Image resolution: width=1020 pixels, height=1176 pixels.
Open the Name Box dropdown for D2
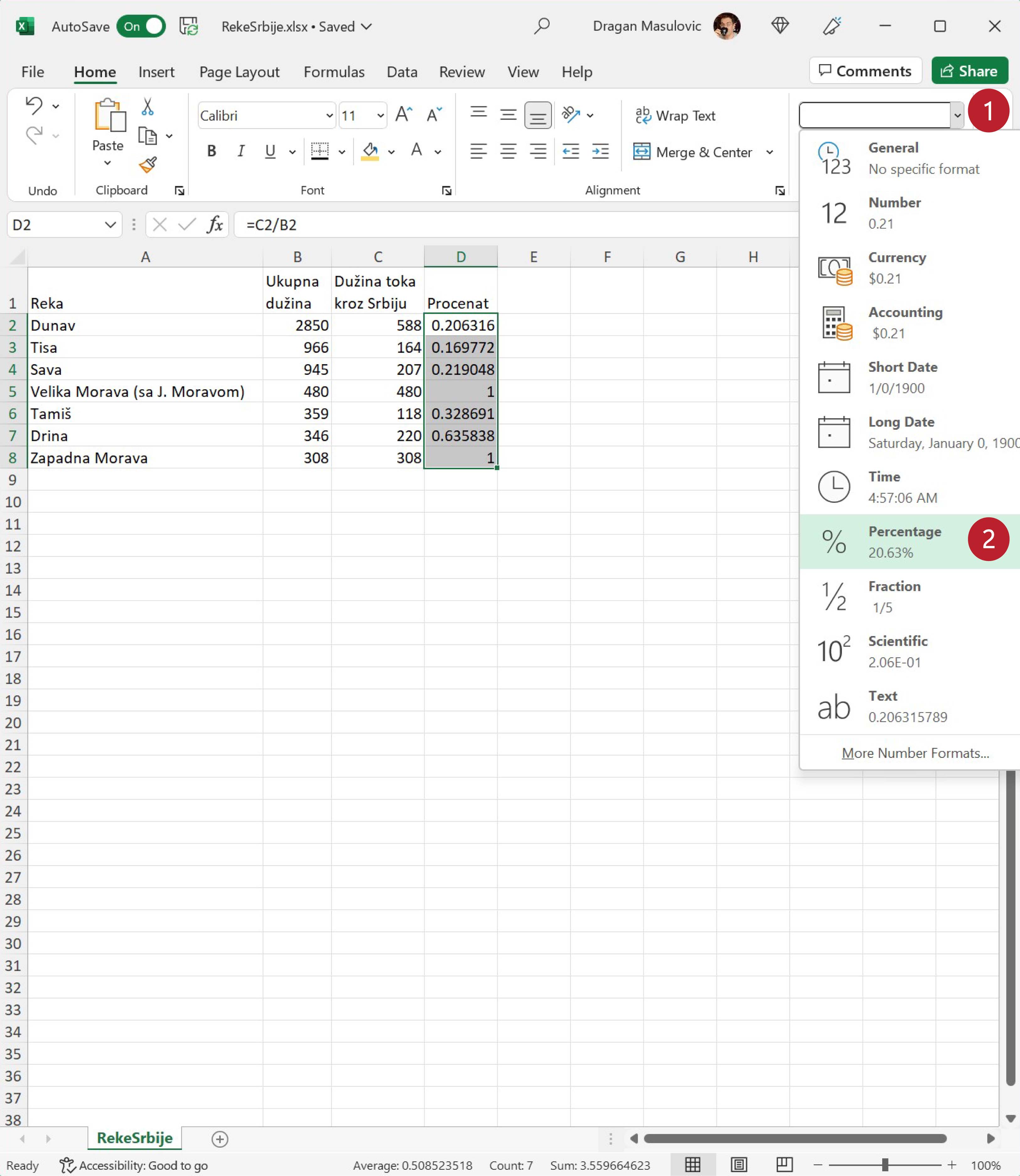click(x=110, y=225)
